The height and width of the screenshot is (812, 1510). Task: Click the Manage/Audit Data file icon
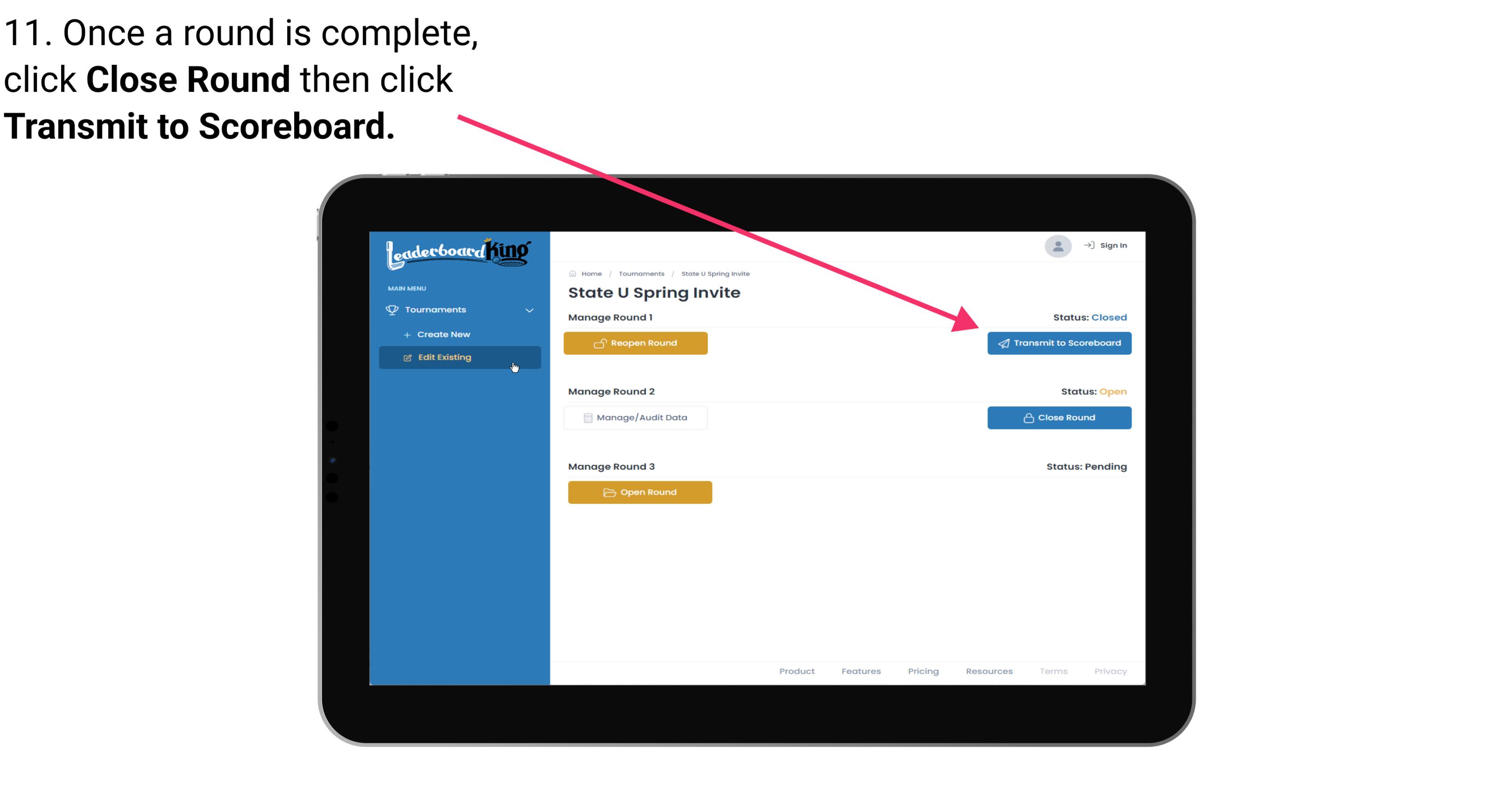[586, 417]
